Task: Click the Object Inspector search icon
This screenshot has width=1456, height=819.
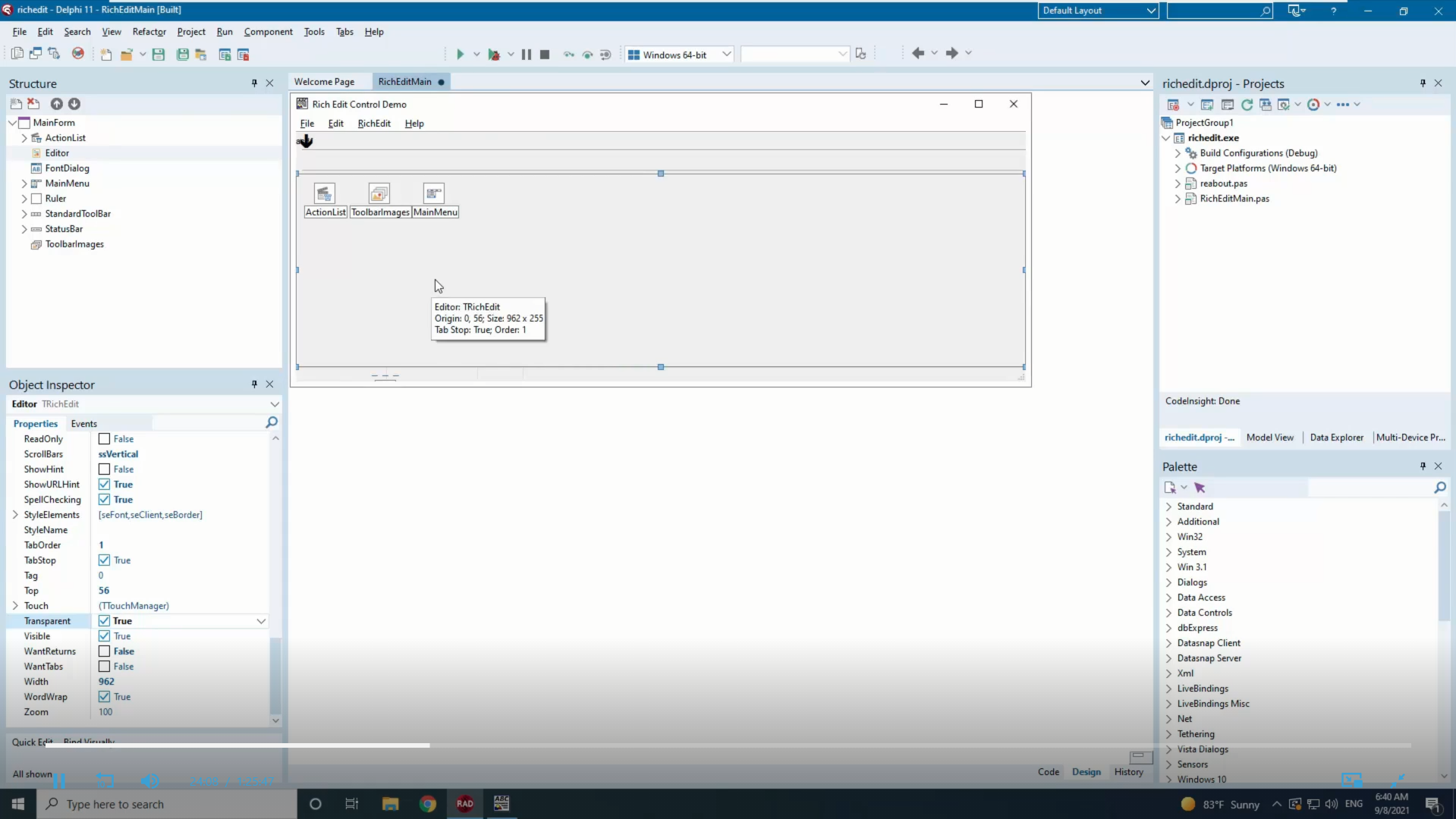Action: [x=272, y=422]
